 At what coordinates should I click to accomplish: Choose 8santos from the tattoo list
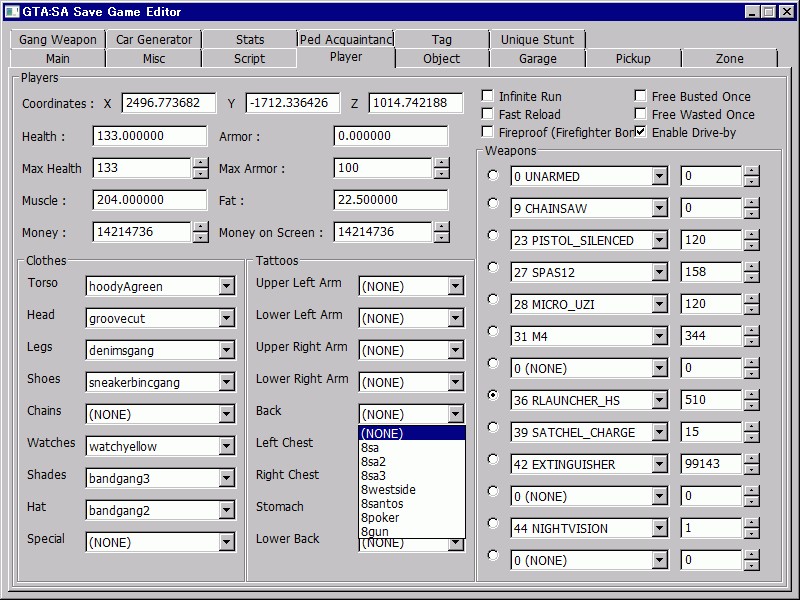click(412, 504)
